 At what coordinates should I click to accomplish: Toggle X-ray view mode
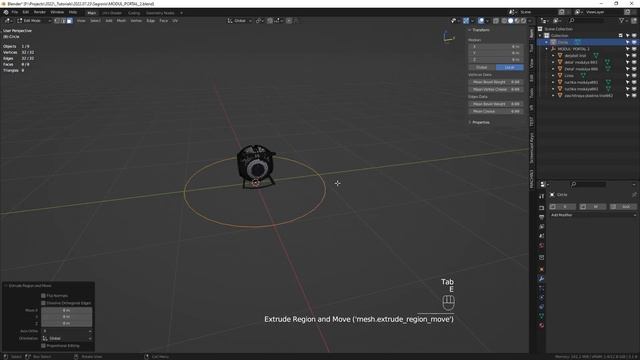496,20
